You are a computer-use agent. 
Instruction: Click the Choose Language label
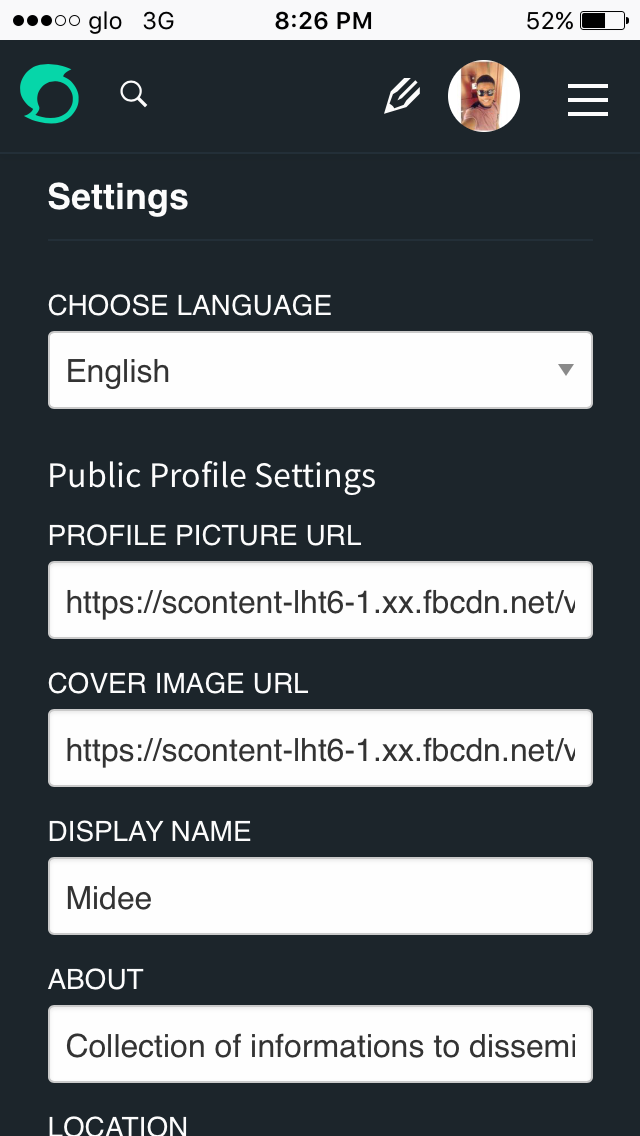pos(190,305)
